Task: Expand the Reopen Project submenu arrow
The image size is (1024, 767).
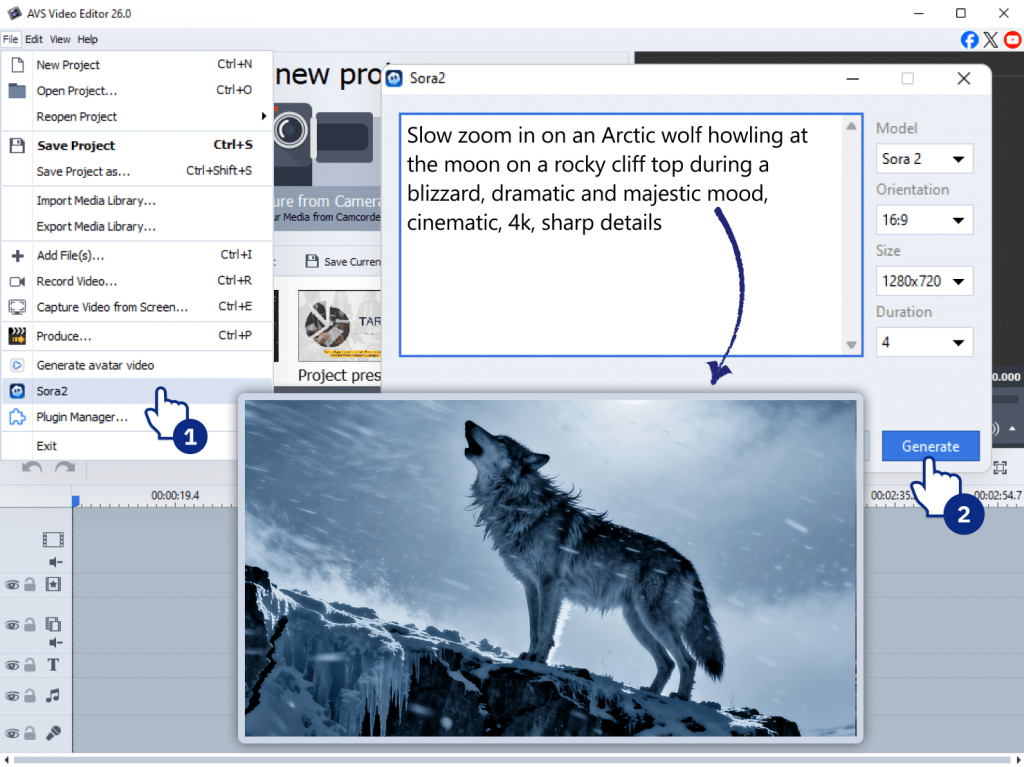Action: (x=263, y=116)
